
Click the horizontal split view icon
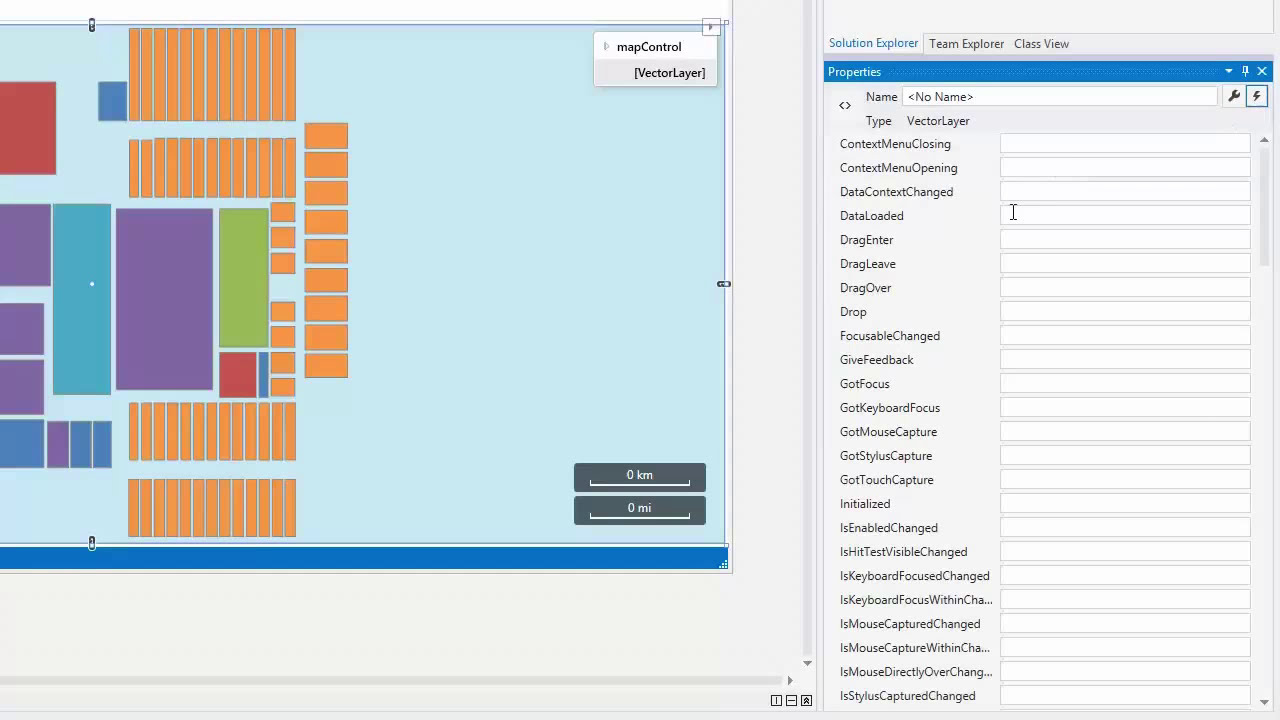coord(791,700)
